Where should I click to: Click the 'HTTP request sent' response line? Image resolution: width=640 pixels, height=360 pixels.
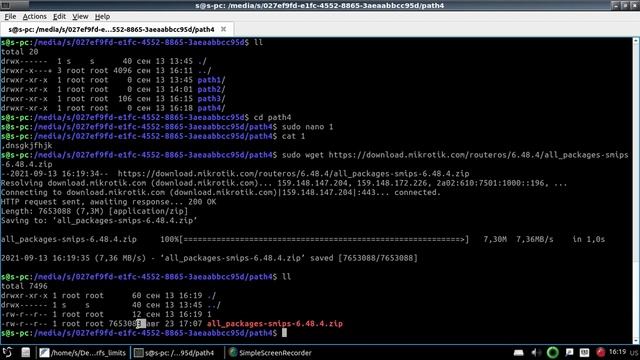pyautogui.click(x=109, y=202)
